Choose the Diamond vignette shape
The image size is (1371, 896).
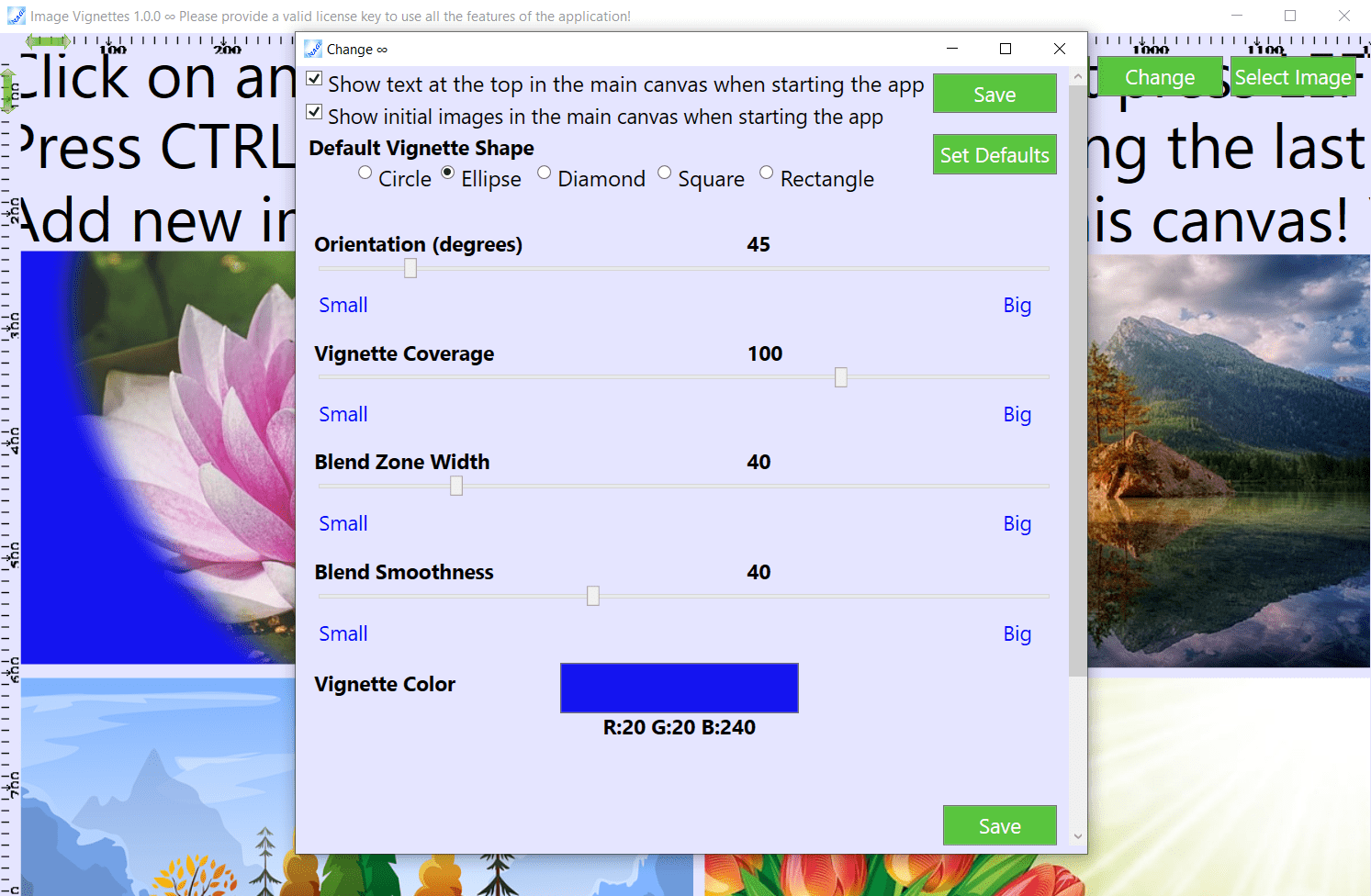545,173
